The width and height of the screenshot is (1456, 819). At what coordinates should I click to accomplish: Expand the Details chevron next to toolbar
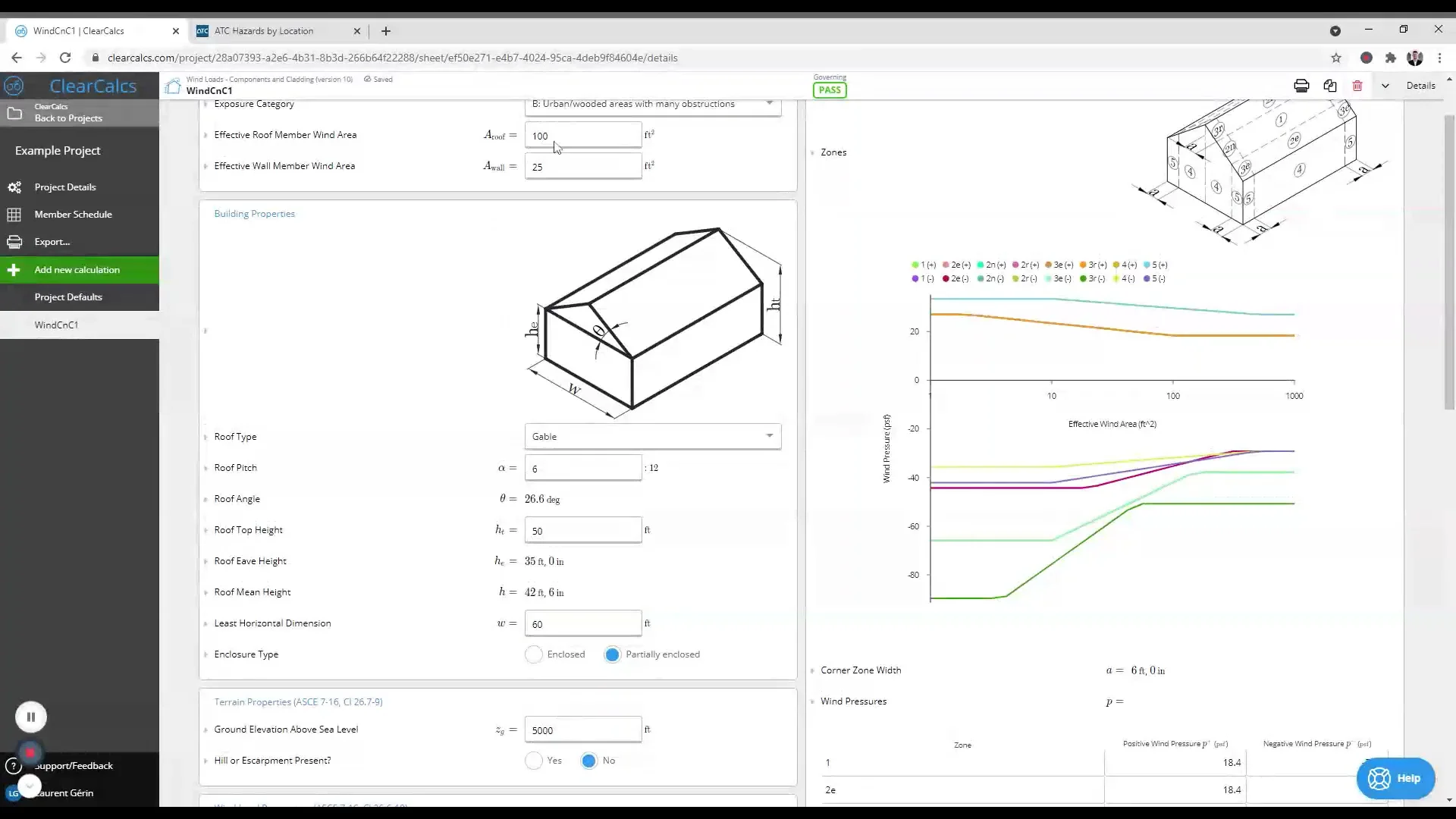point(1386,86)
